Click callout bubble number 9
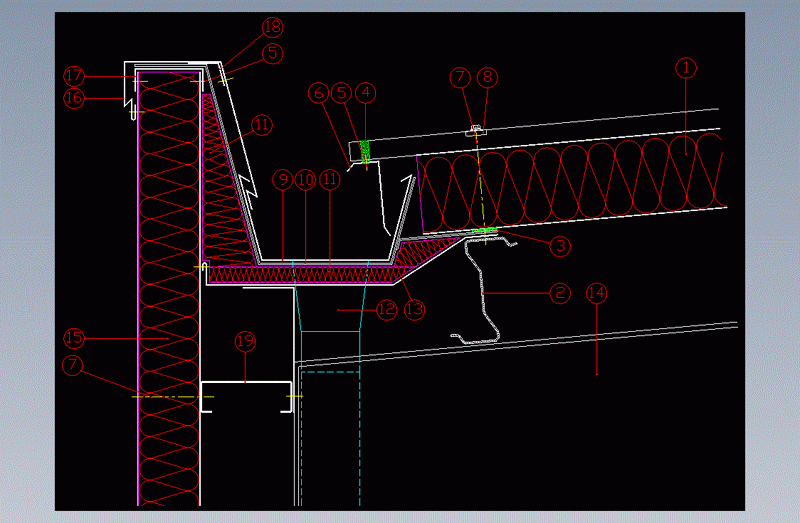800x523 pixels. 283,180
